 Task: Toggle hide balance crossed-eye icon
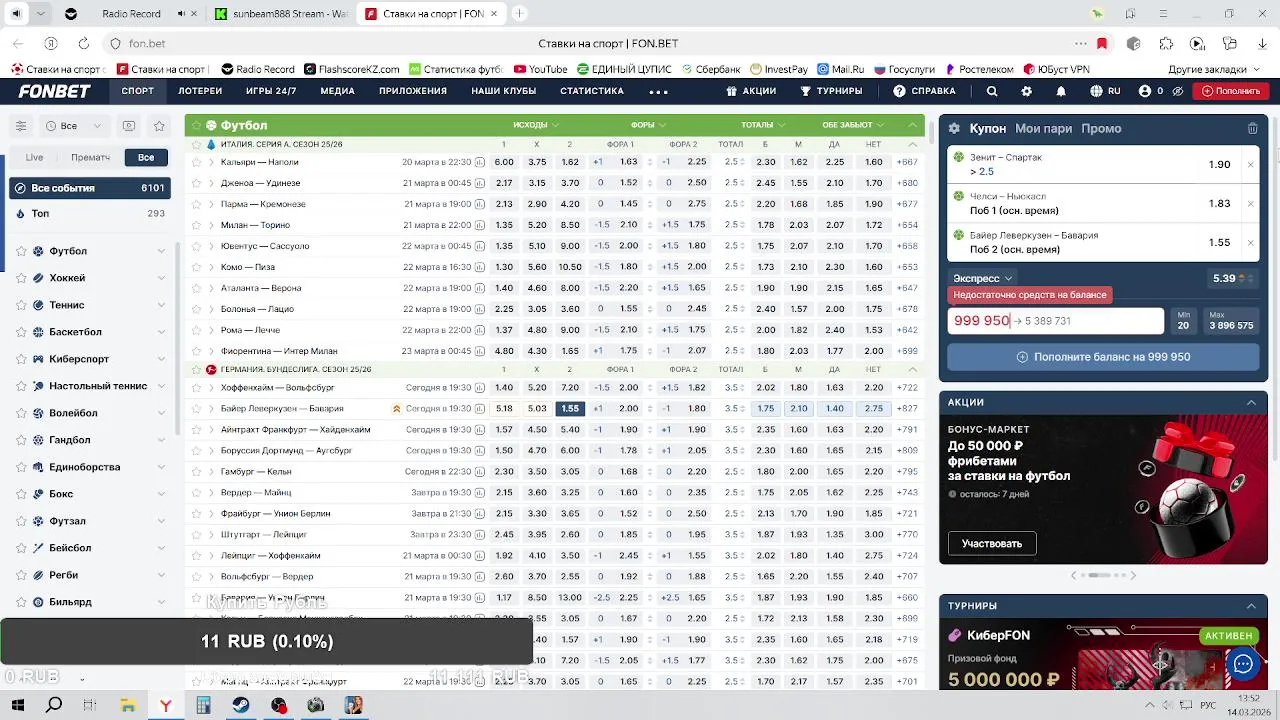1178,91
